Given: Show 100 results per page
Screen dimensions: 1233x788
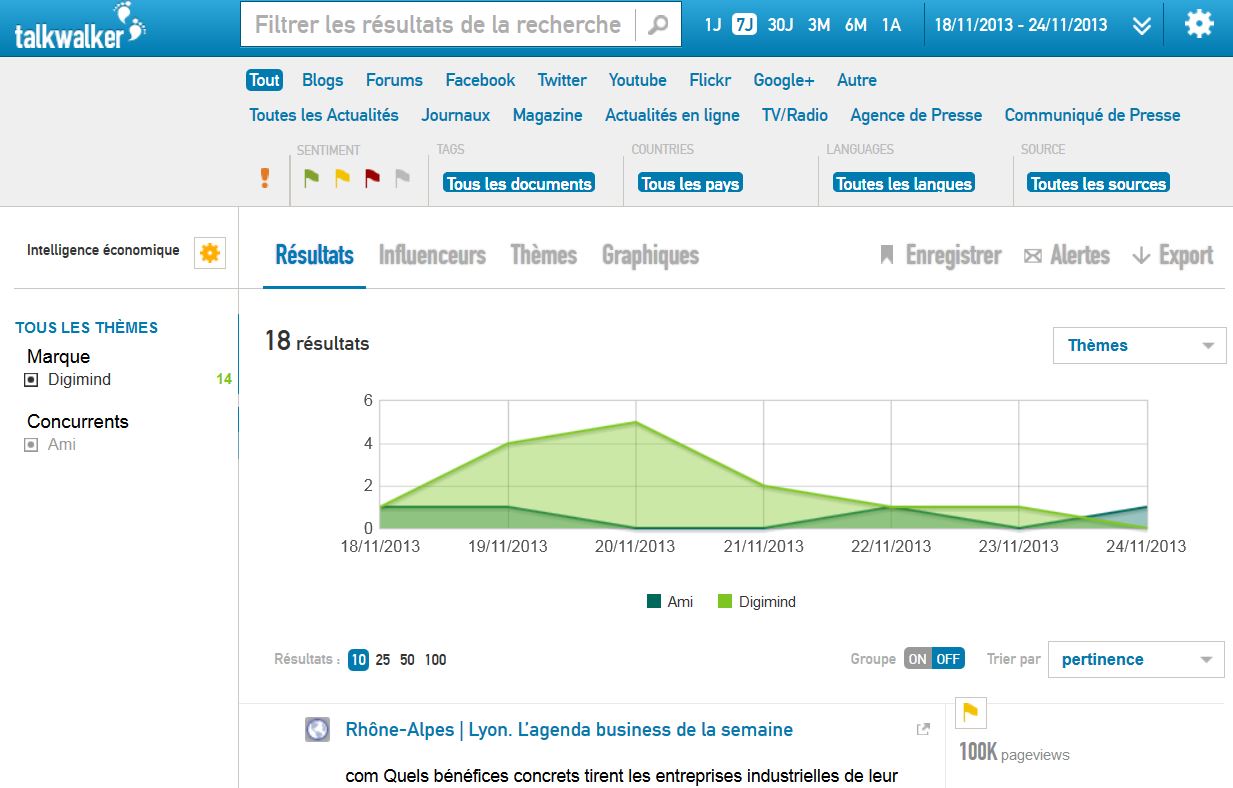Looking at the screenshot, I should 435,660.
